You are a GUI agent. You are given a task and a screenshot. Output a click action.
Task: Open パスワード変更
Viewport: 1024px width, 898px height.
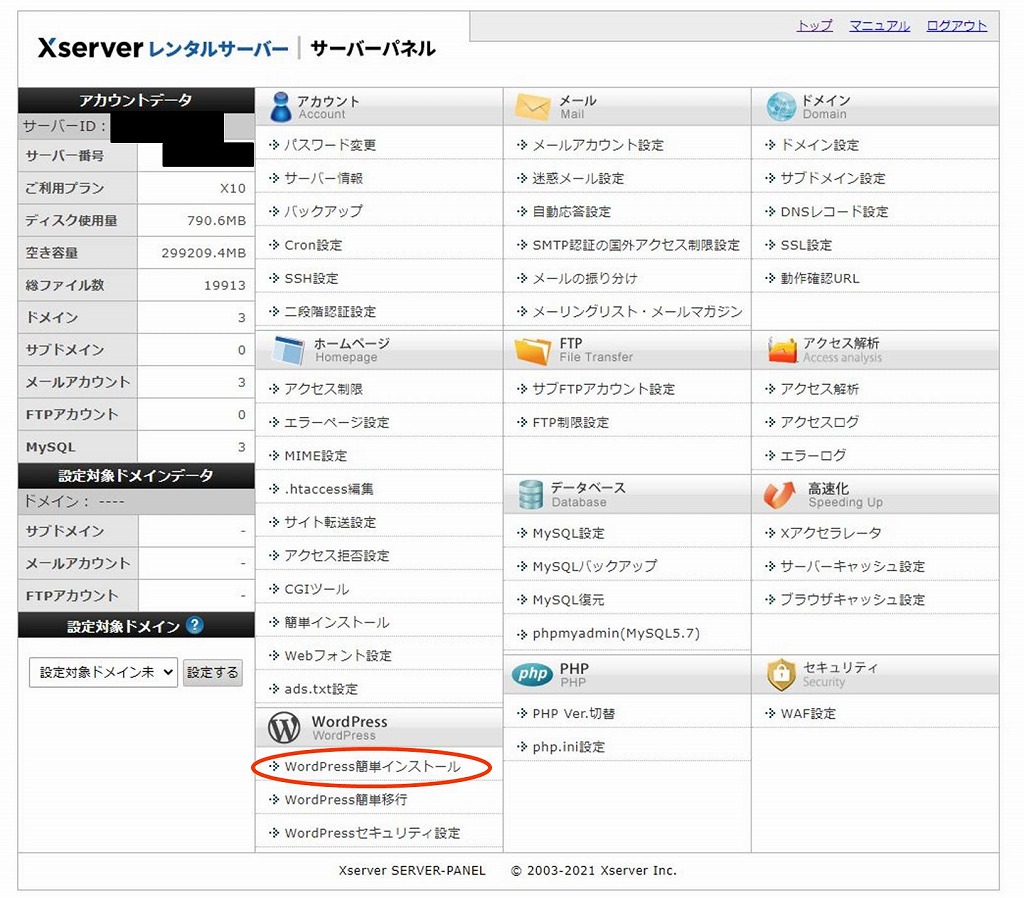click(330, 145)
